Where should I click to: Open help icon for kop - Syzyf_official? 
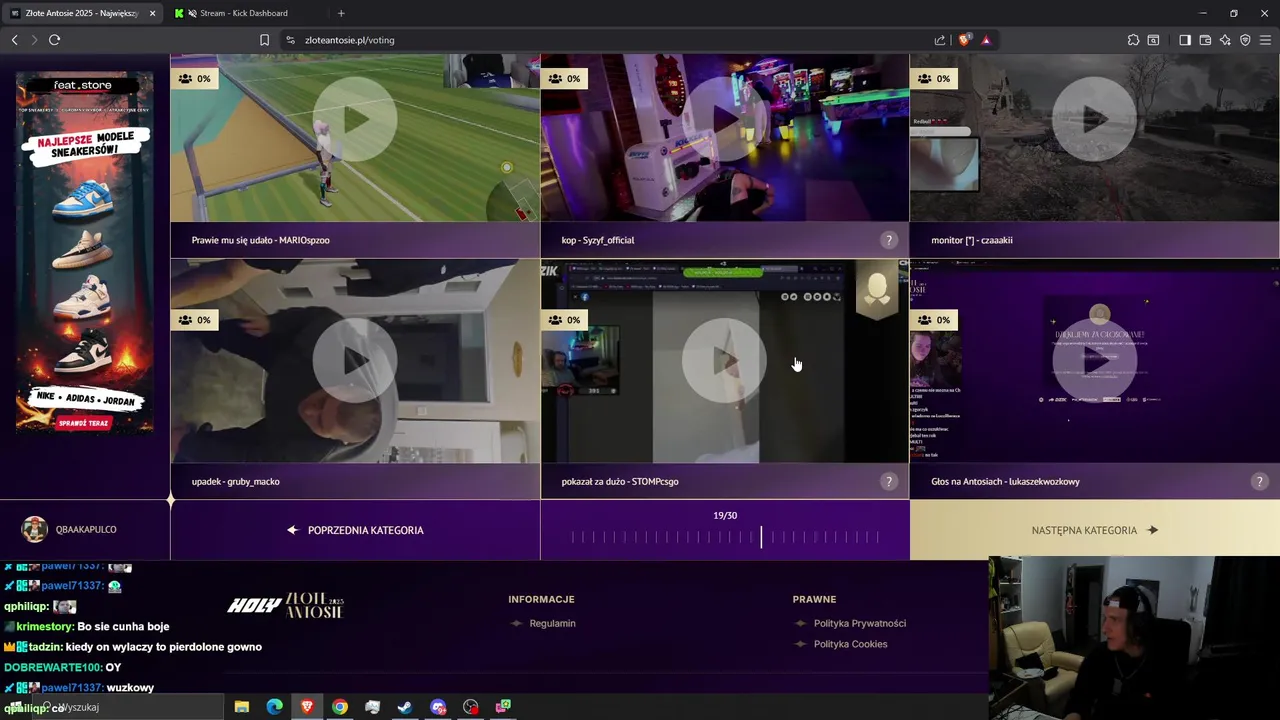coord(888,240)
